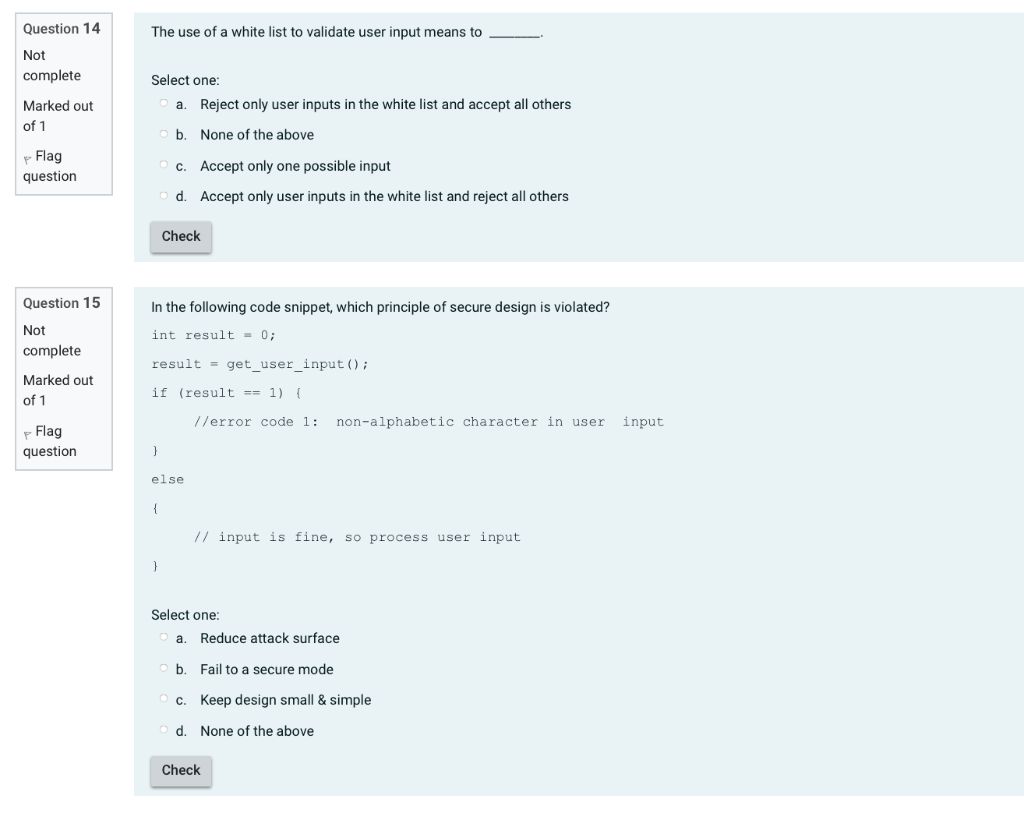Choose 'Fail to a secure mode' answer

163,669
